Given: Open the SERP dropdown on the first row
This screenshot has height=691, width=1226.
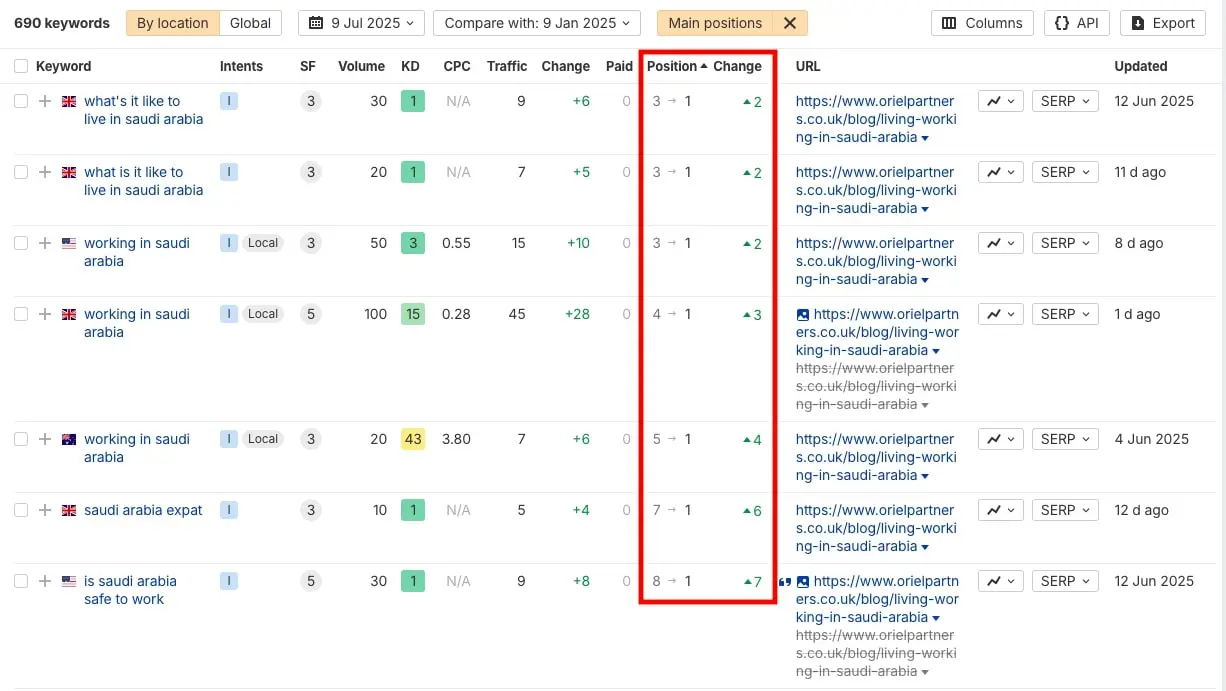Looking at the screenshot, I should click(x=1064, y=101).
